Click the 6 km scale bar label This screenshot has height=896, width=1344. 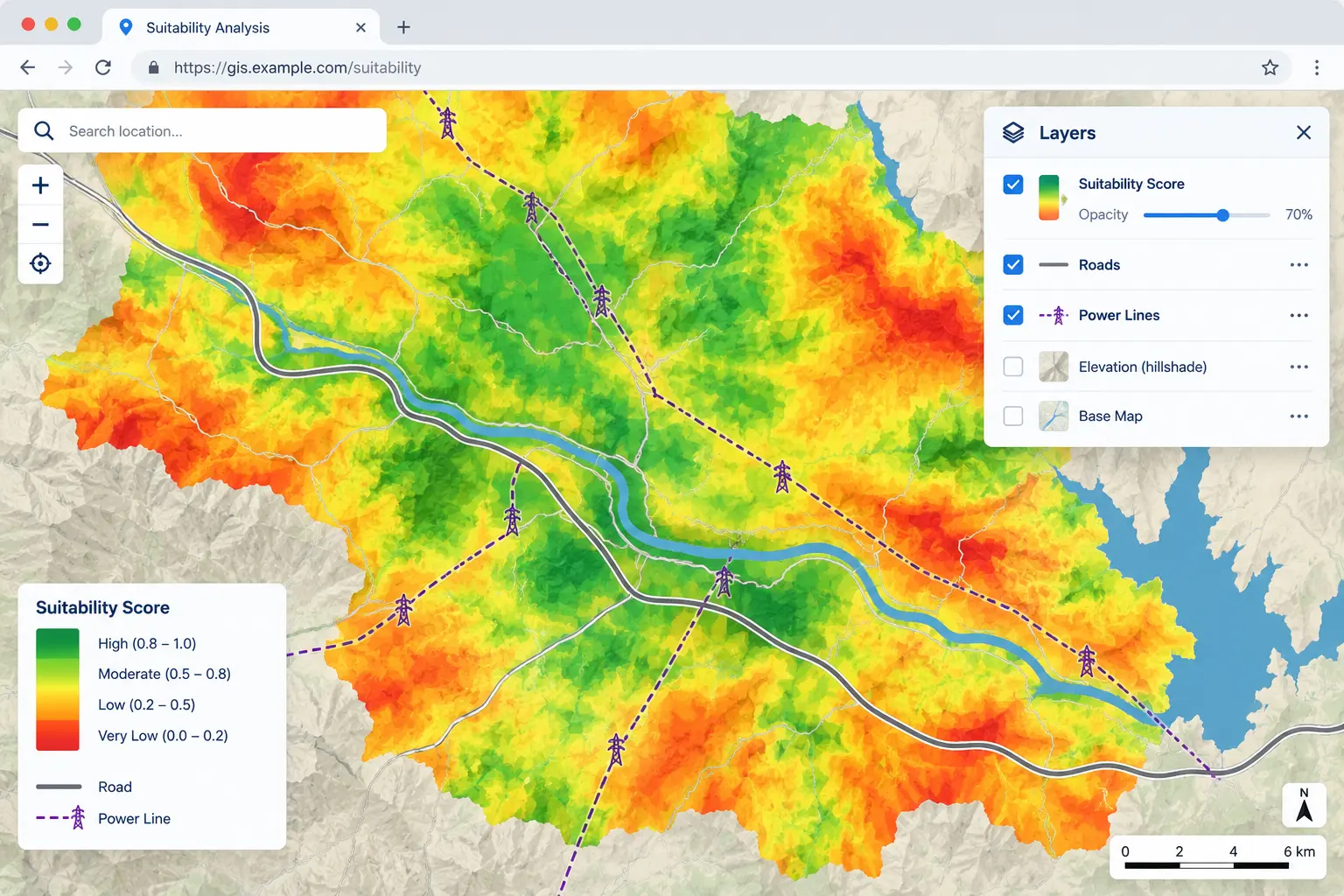coord(1299,851)
